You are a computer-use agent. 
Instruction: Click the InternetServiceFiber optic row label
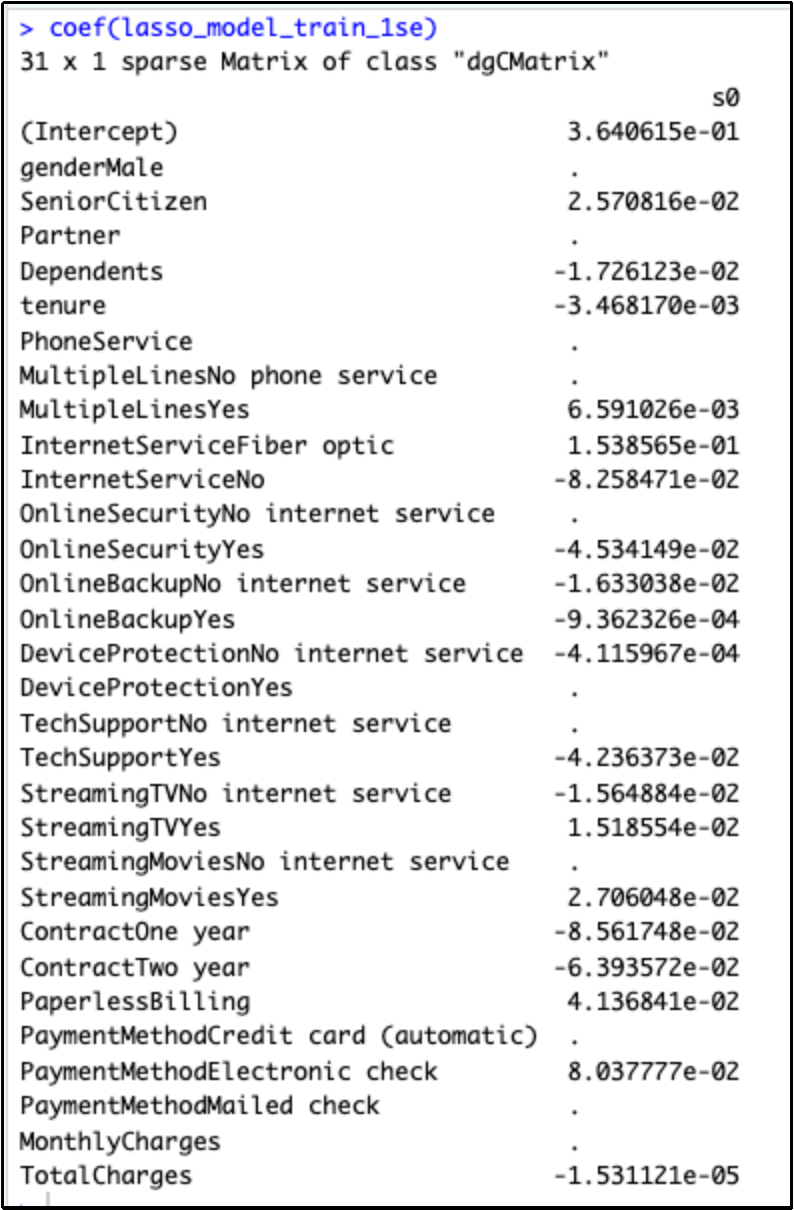[207, 445]
